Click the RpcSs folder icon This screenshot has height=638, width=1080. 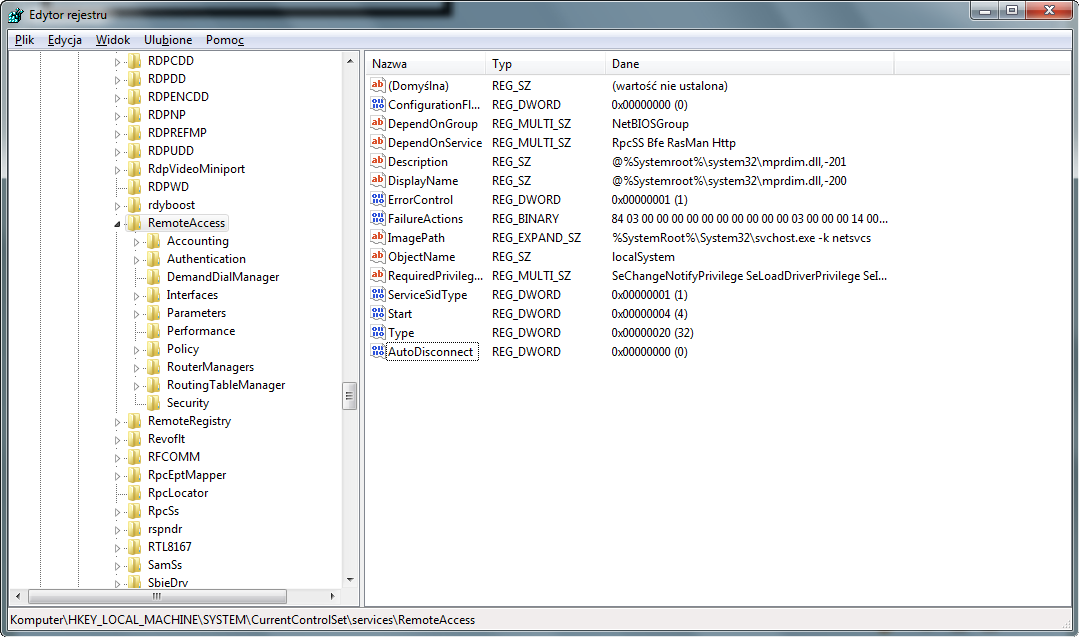coord(134,511)
